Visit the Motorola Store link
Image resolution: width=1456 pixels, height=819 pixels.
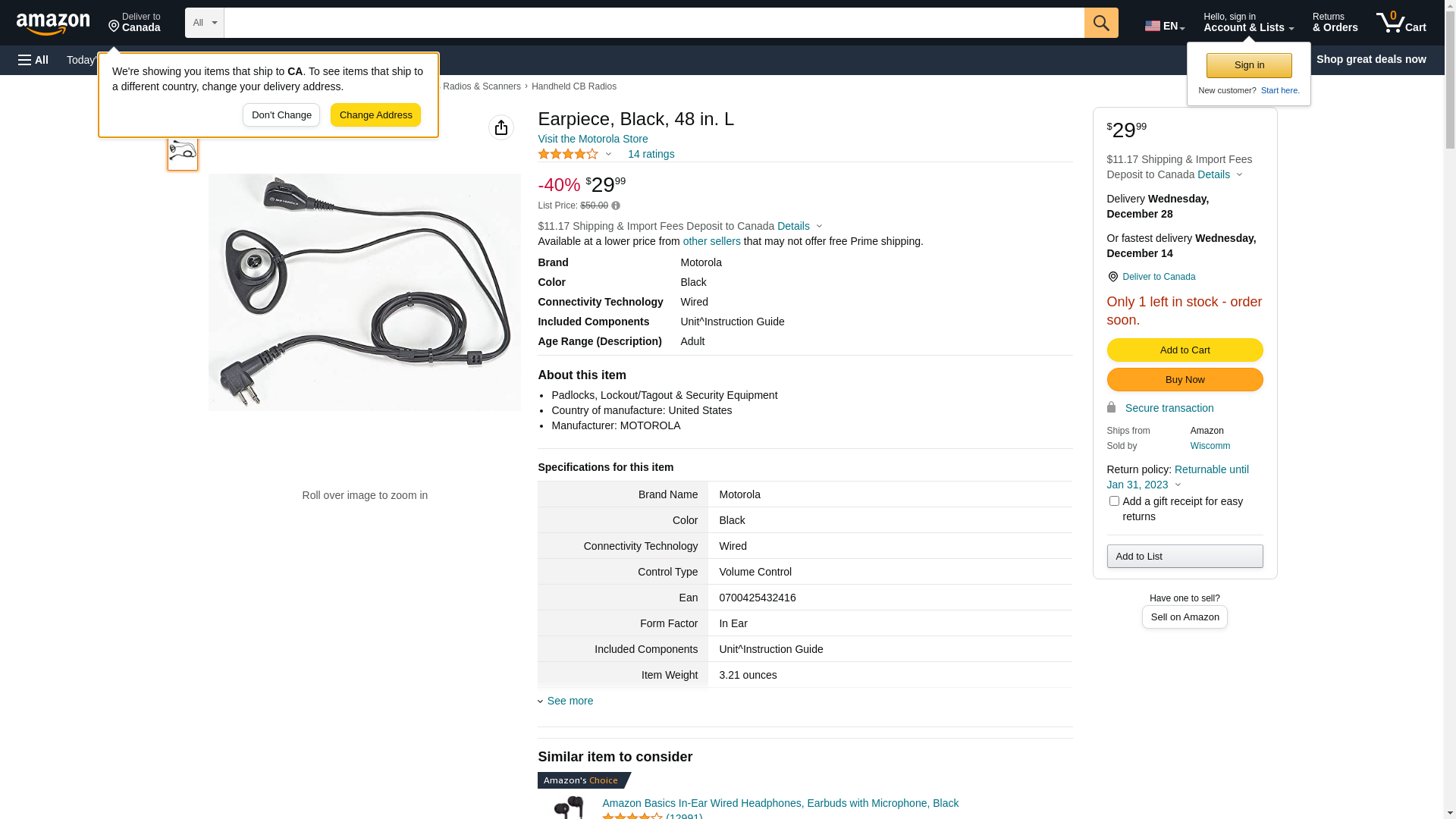[x=592, y=139]
